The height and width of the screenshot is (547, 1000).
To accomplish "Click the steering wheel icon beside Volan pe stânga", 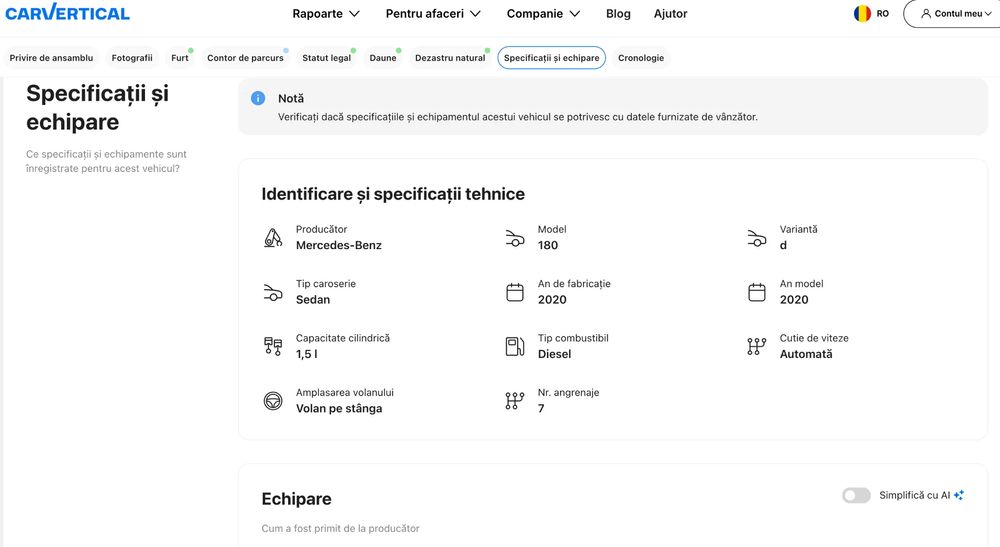I will click(273, 401).
